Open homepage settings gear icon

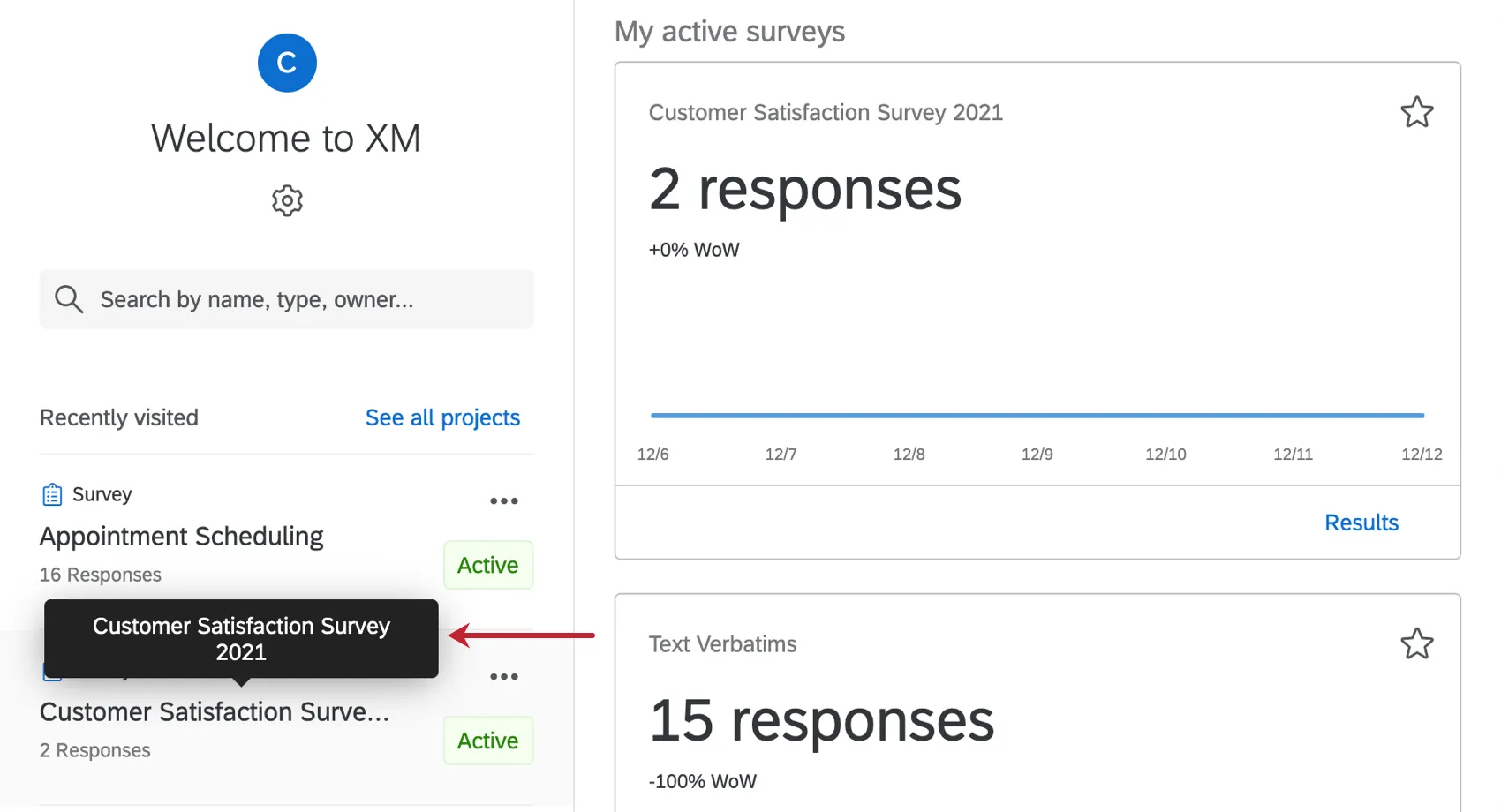[x=287, y=201]
